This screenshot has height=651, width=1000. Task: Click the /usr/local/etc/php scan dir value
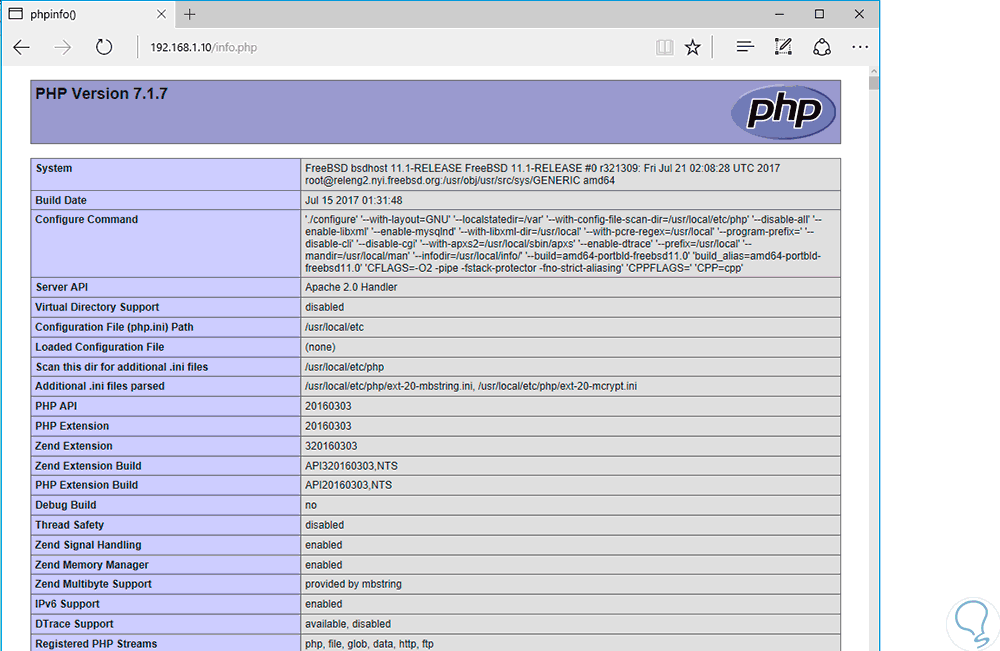point(344,367)
